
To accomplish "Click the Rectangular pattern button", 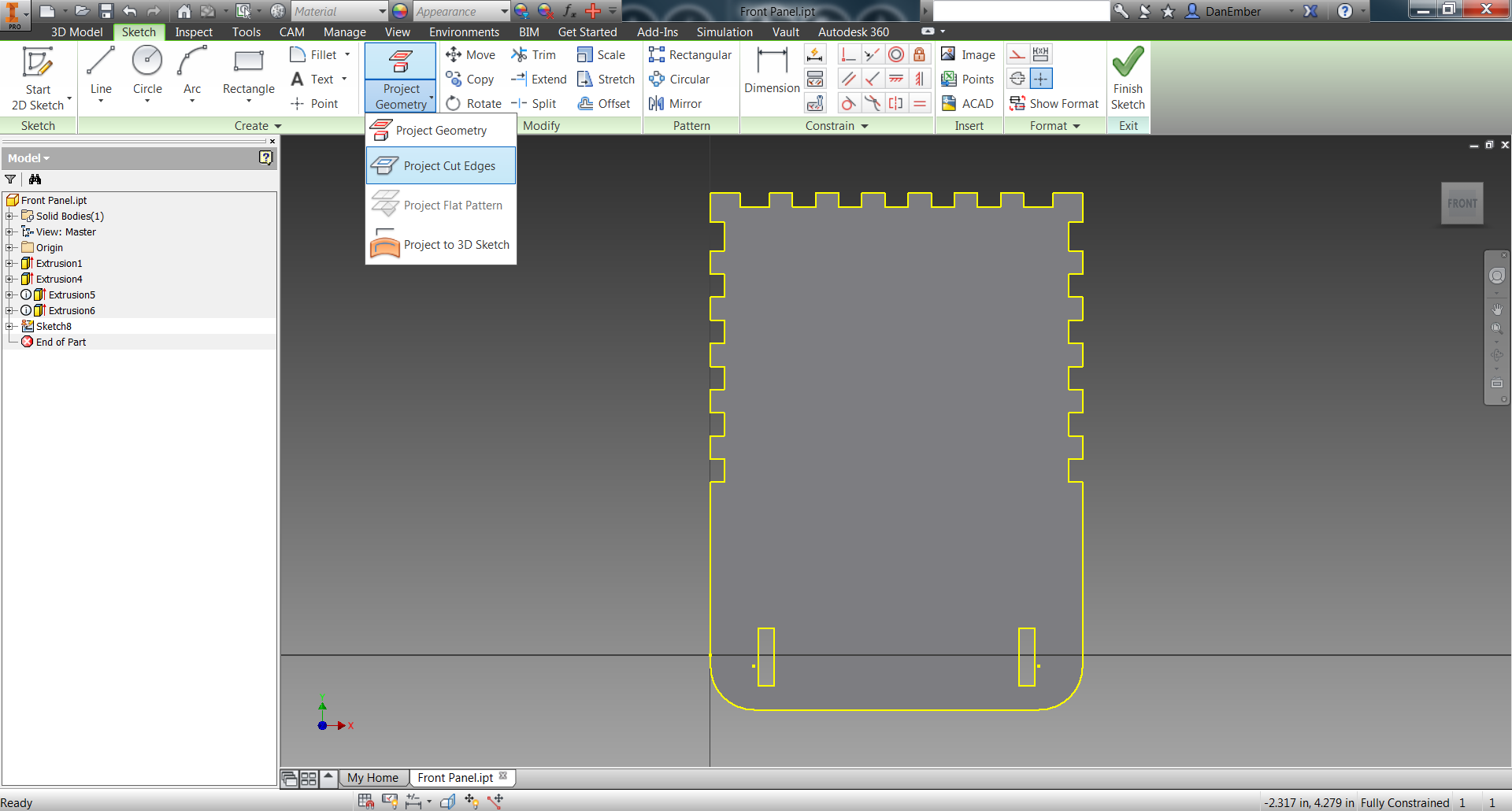I will click(x=690, y=54).
